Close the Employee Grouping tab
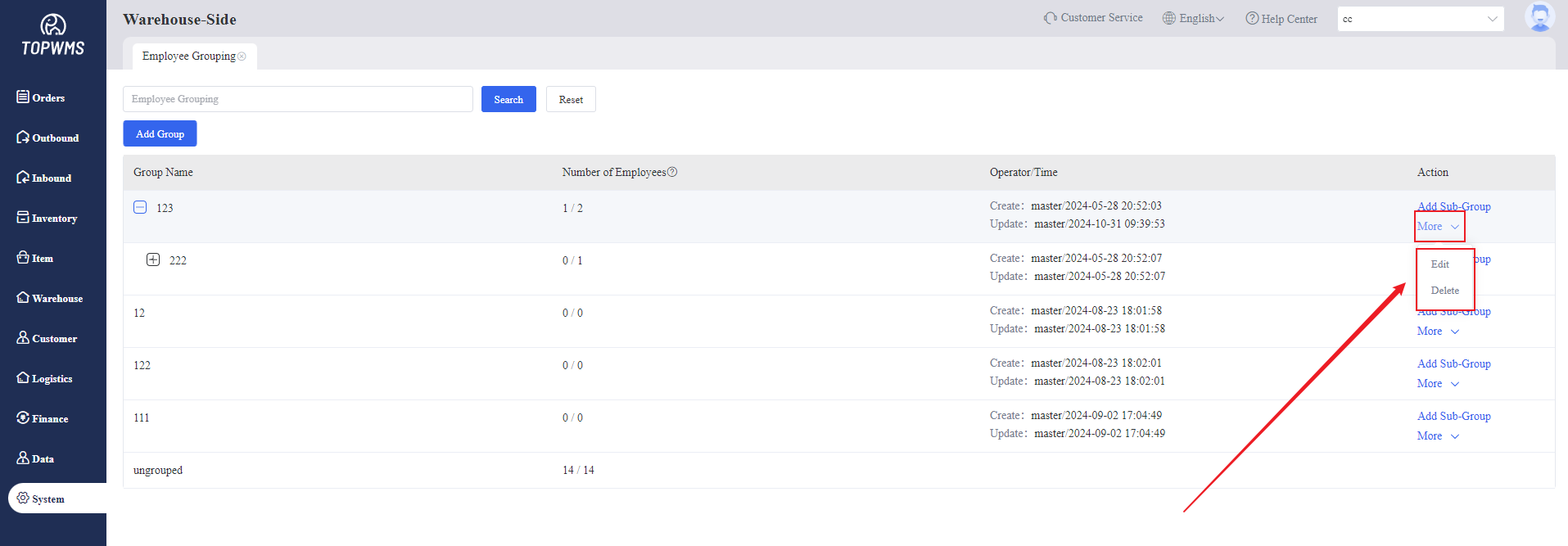Viewport: 1568px width, 546px height. click(x=242, y=56)
